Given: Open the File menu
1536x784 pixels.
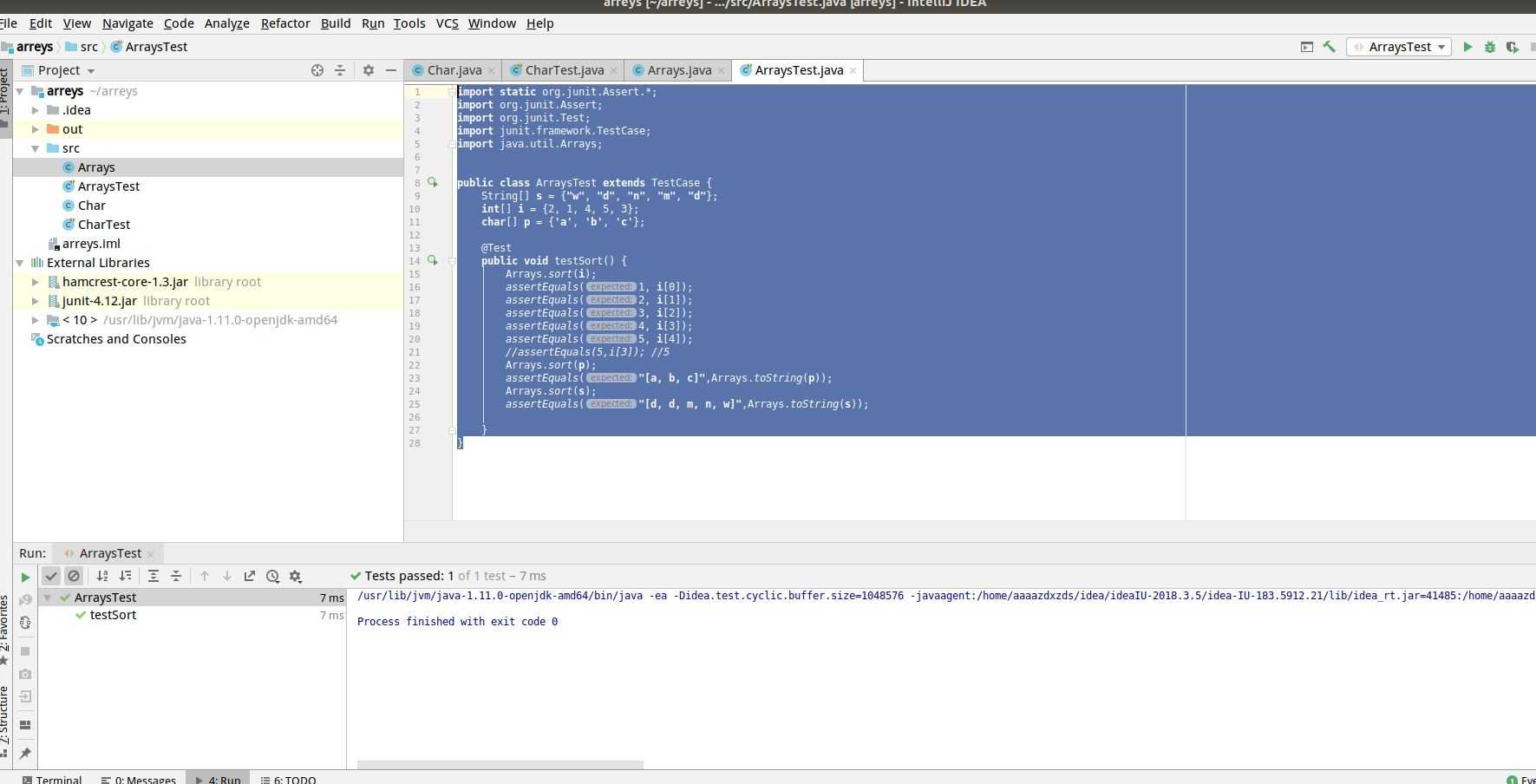Looking at the screenshot, I should [8, 23].
